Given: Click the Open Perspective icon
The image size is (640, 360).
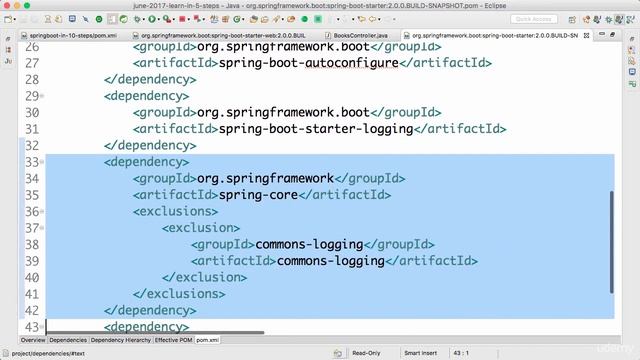Looking at the screenshot, I should point(572,19).
